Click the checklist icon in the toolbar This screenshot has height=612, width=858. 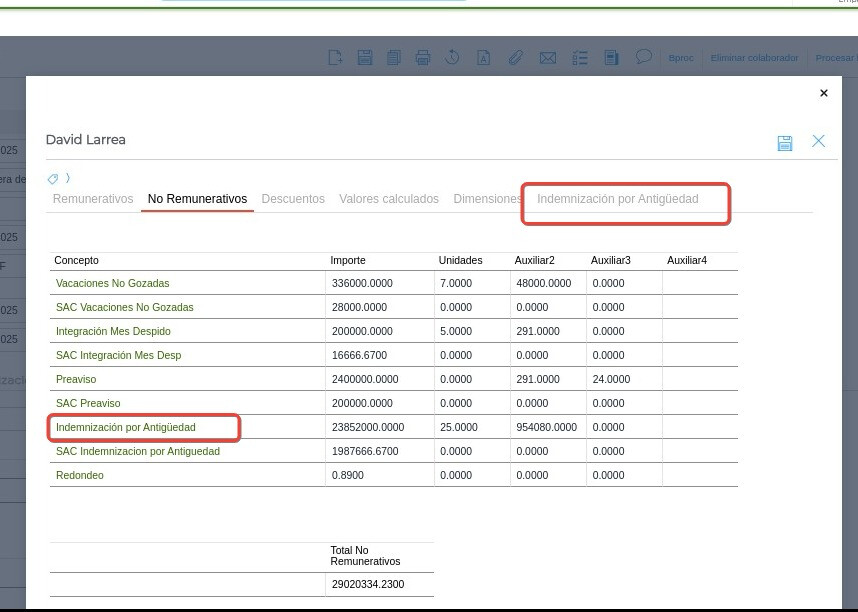point(580,58)
